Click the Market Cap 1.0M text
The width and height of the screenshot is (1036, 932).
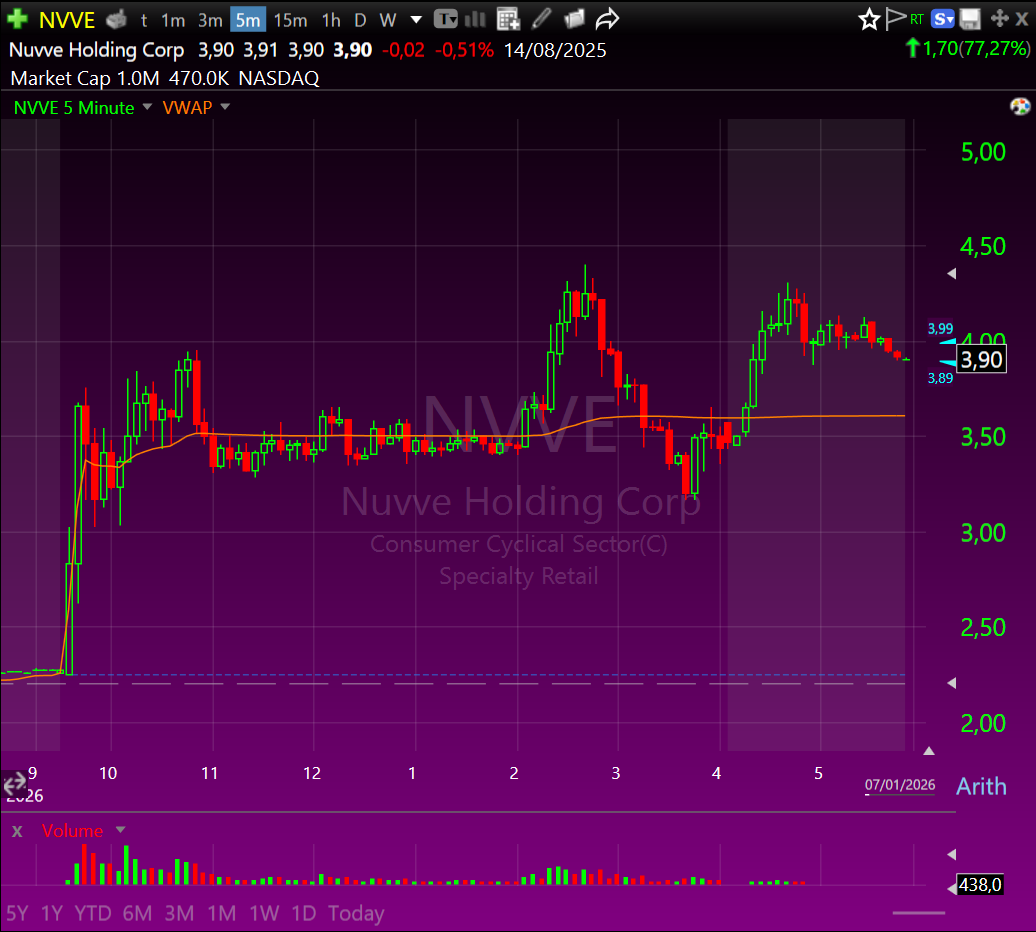coord(85,79)
